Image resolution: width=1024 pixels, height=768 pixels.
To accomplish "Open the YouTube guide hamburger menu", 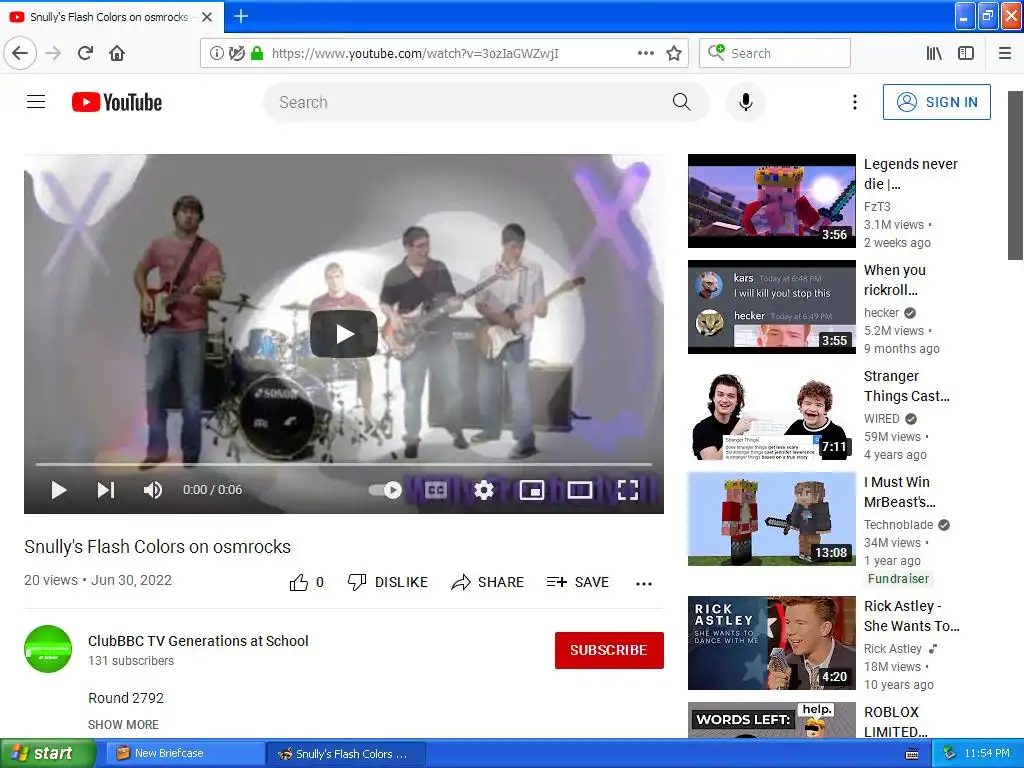I will pos(36,102).
